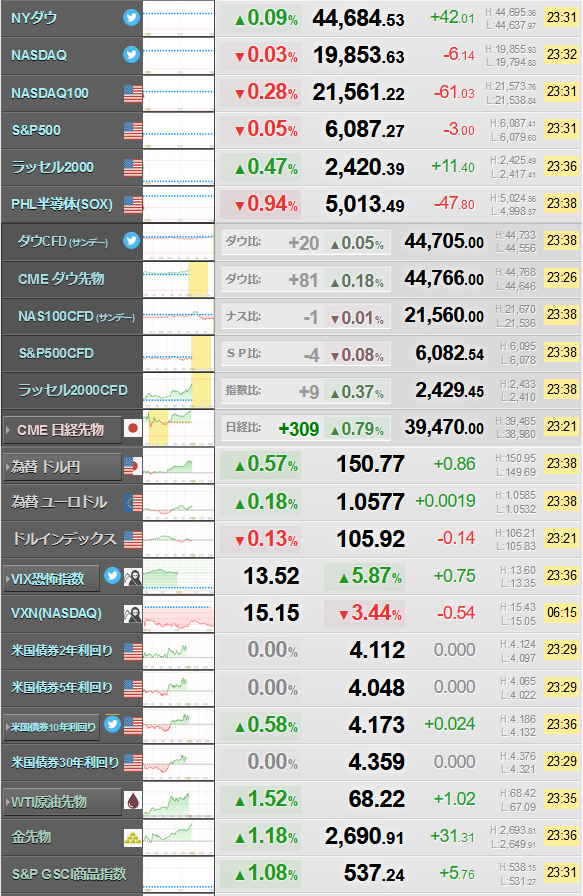Viewport: 583px width, 896px height.
Task: Click the oil drop icon beside WTI原油先物
Action: [x=133, y=801]
